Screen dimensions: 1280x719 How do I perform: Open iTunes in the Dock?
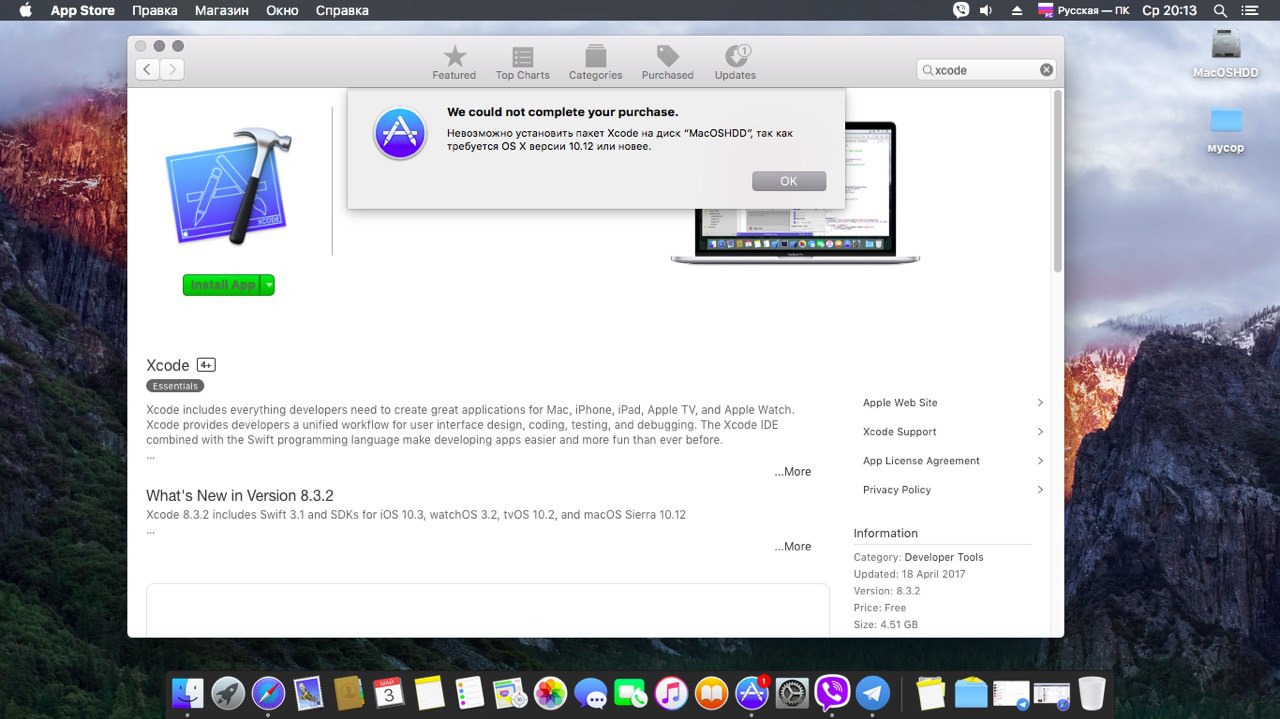coord(671,693)
